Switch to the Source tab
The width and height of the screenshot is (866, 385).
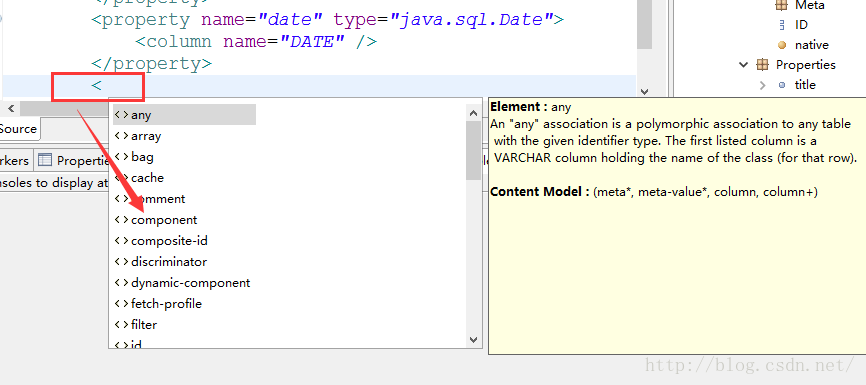point(18,129)
